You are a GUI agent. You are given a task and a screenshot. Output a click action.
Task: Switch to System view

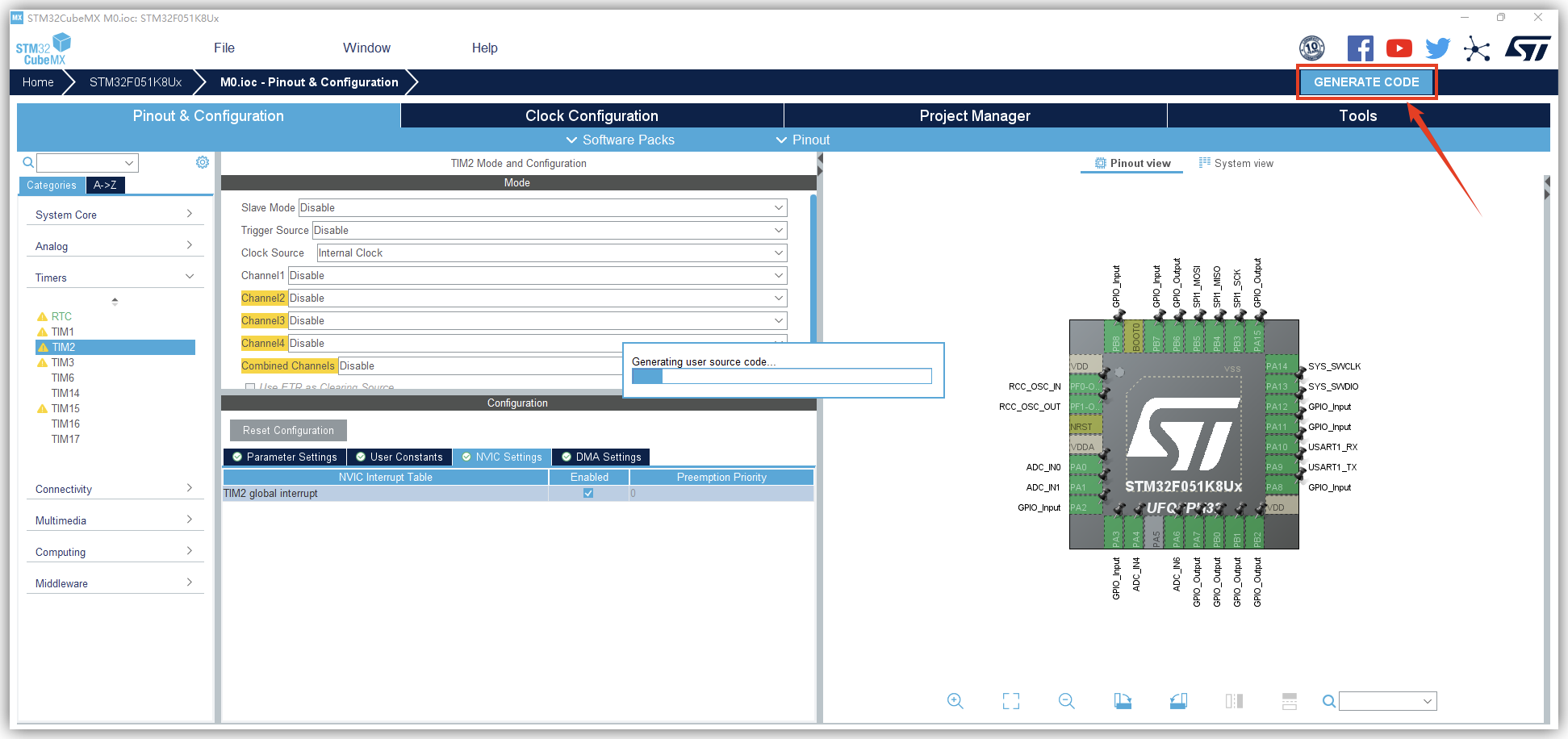tap(1236, 163)
